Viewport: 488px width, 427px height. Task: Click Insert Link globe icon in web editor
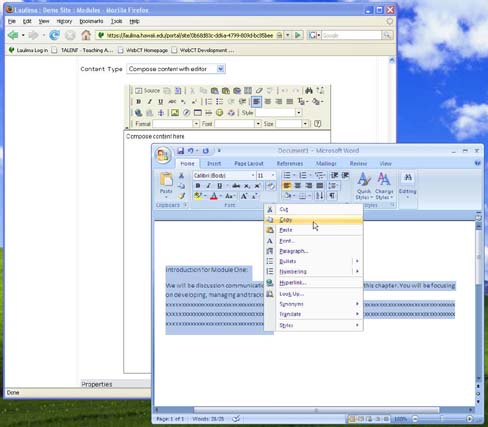(138, 113)
